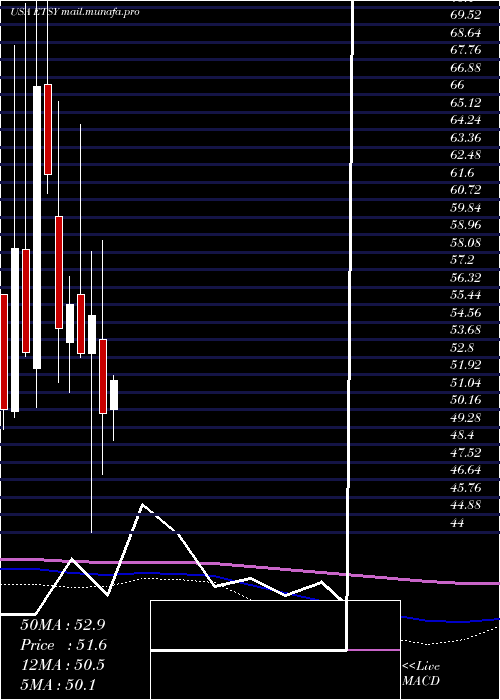Screen dimensions: 500x700
Task: Click the last small white candlestick
Action: 114,395
